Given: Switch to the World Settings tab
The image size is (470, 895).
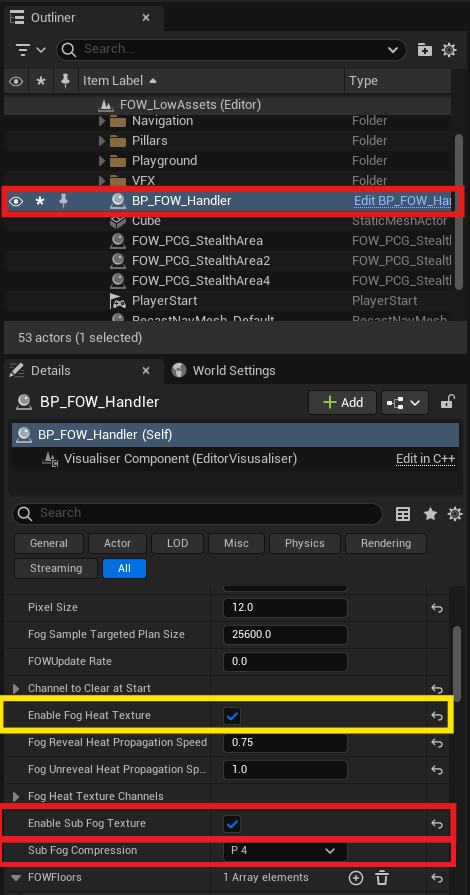Looking at the screenshot, I should (224, 371).
